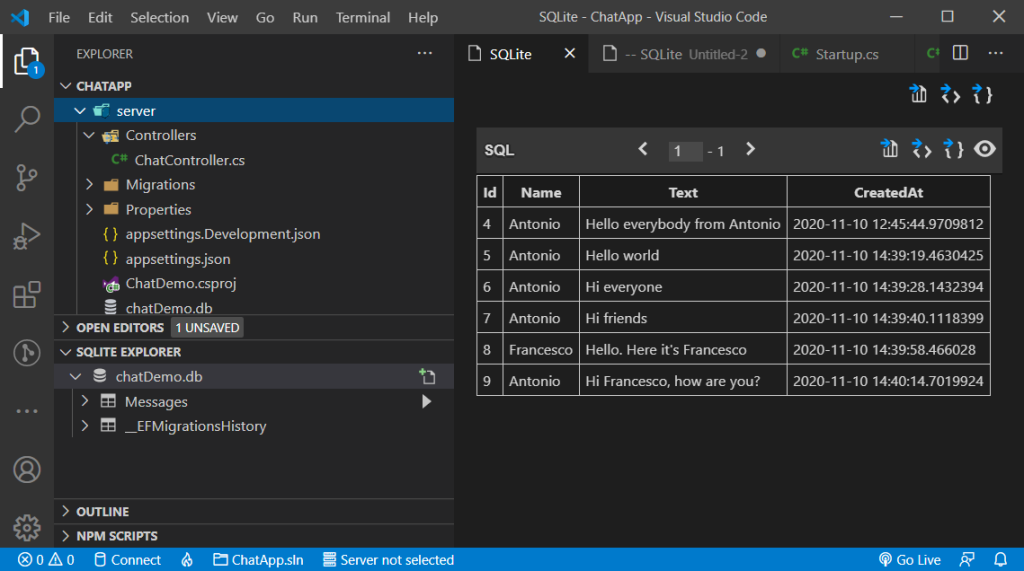Click the notifications bell in status bar
The width and height of the screenshot is (1024, 571).
(1000, 560)
